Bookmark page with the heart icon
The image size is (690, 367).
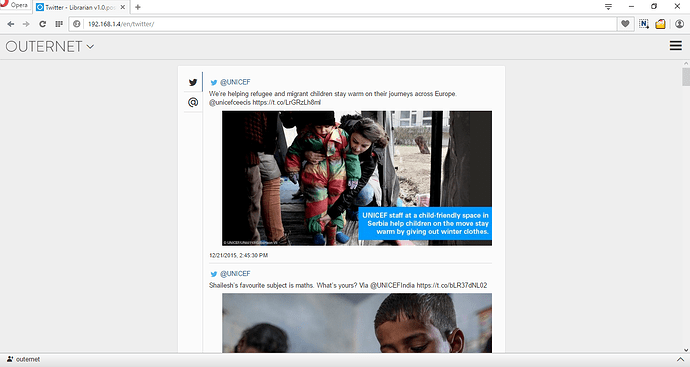click(625, 24)
